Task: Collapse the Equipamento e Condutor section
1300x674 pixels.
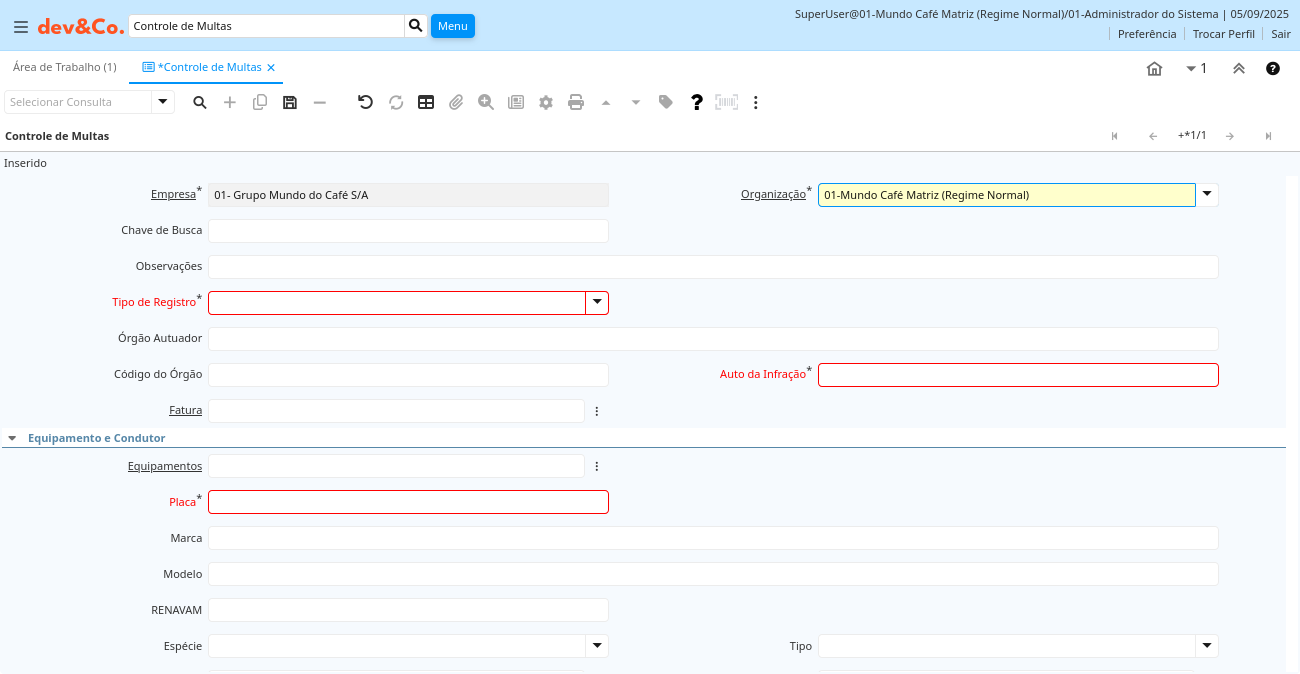Action: coord(12,438)
